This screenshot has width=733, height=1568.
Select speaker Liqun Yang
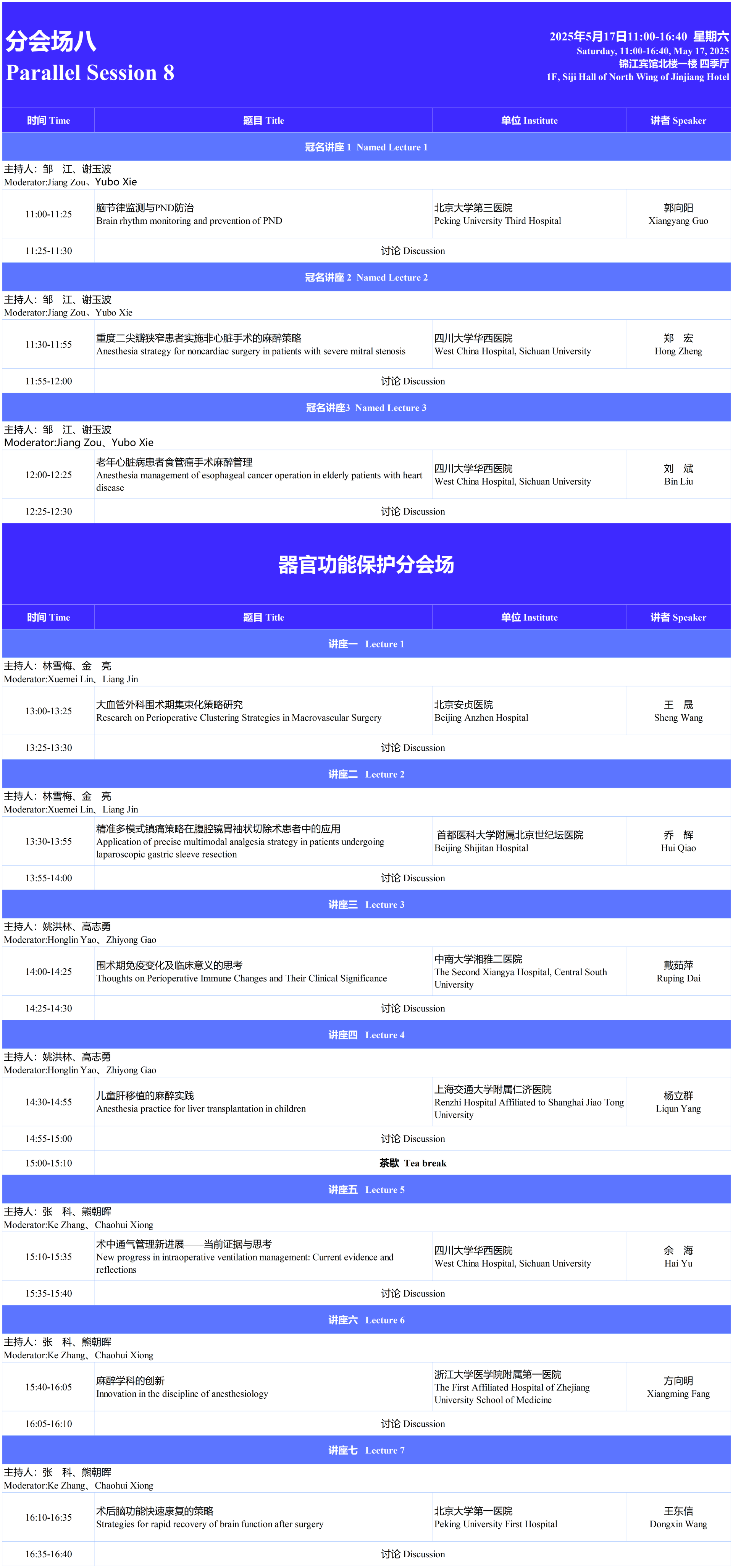(678, 1102)
